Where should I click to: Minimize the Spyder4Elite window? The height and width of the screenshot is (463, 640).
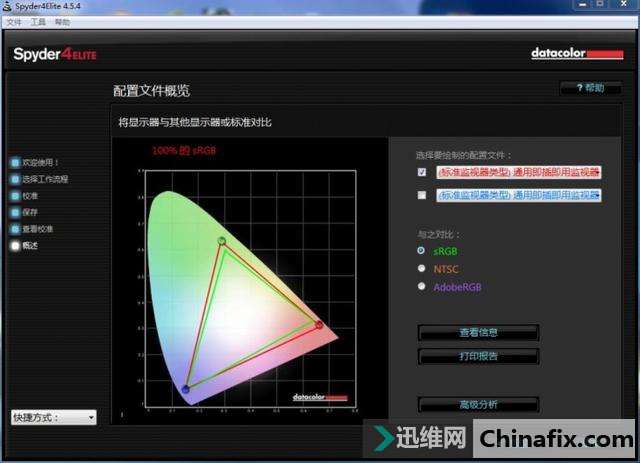click(x=583, y=4)
